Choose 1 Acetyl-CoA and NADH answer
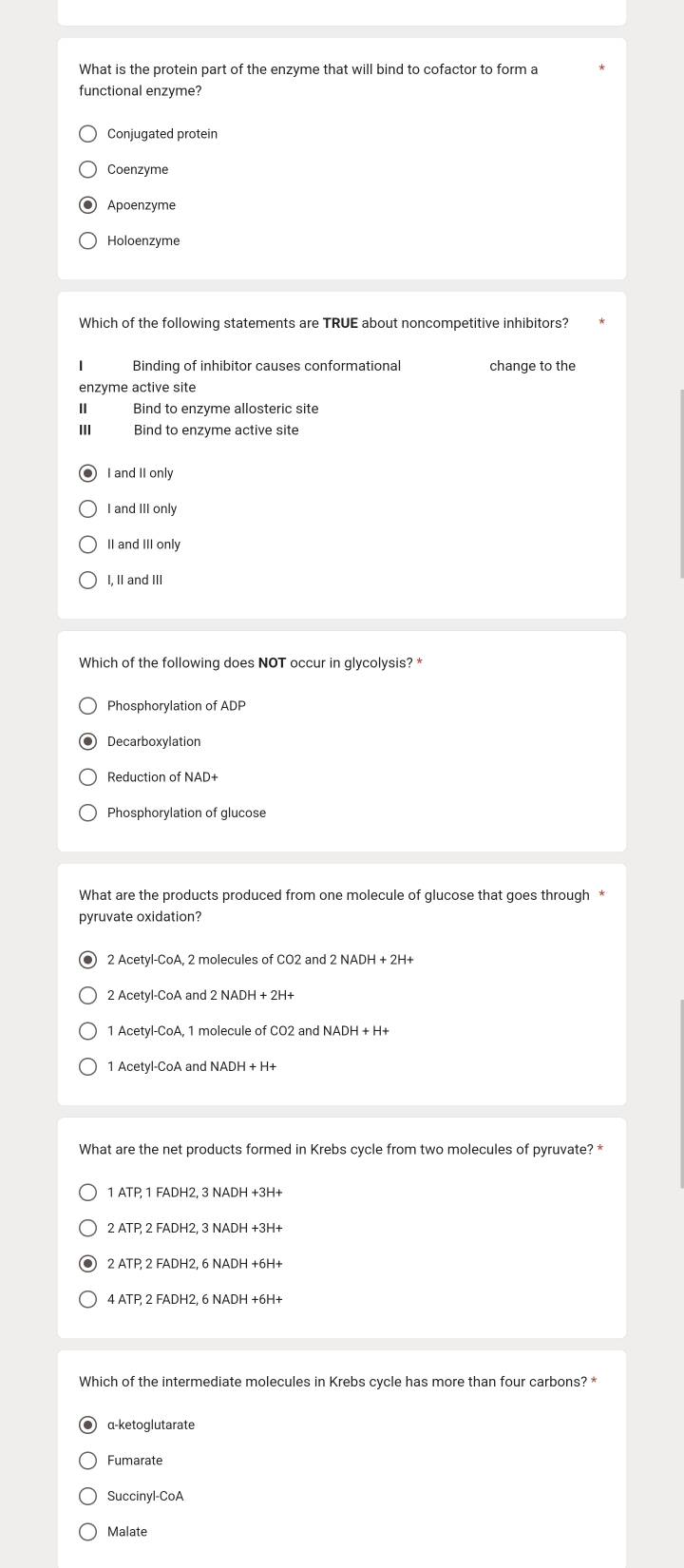The image size is (684, 1568). click(x=88, y=1066)
